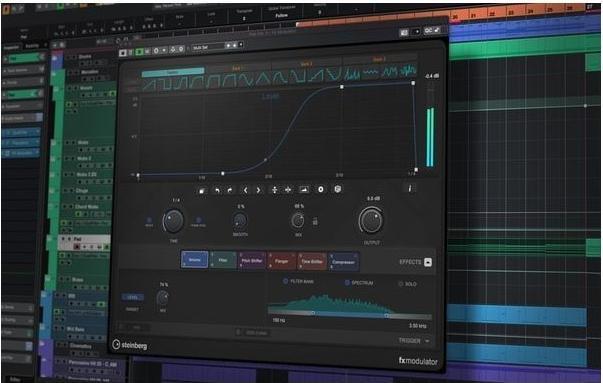
Task: Select the Volume effect module
Action: pos(195,260)
